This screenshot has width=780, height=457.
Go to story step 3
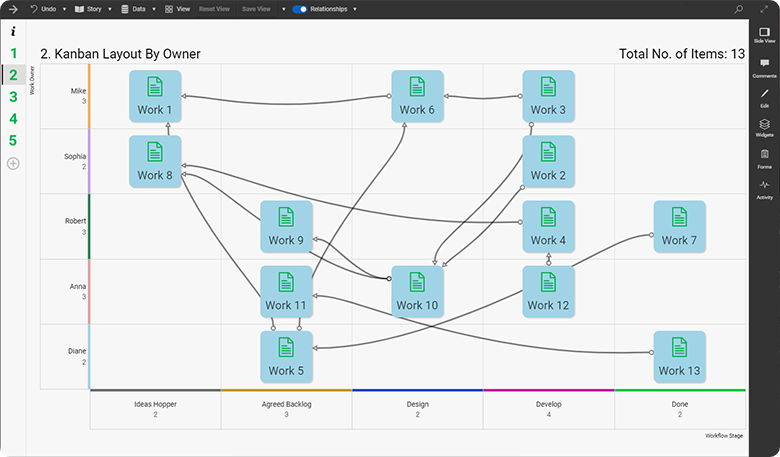[x=13, y=97]
